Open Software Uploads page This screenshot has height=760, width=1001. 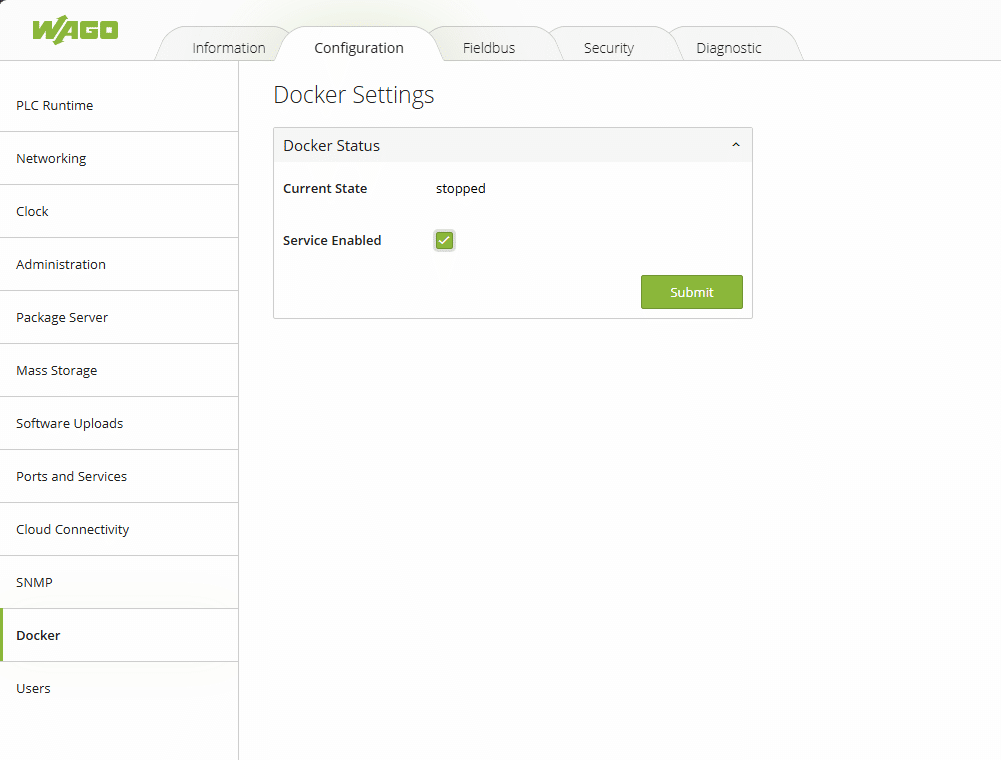tap(119, 423)
